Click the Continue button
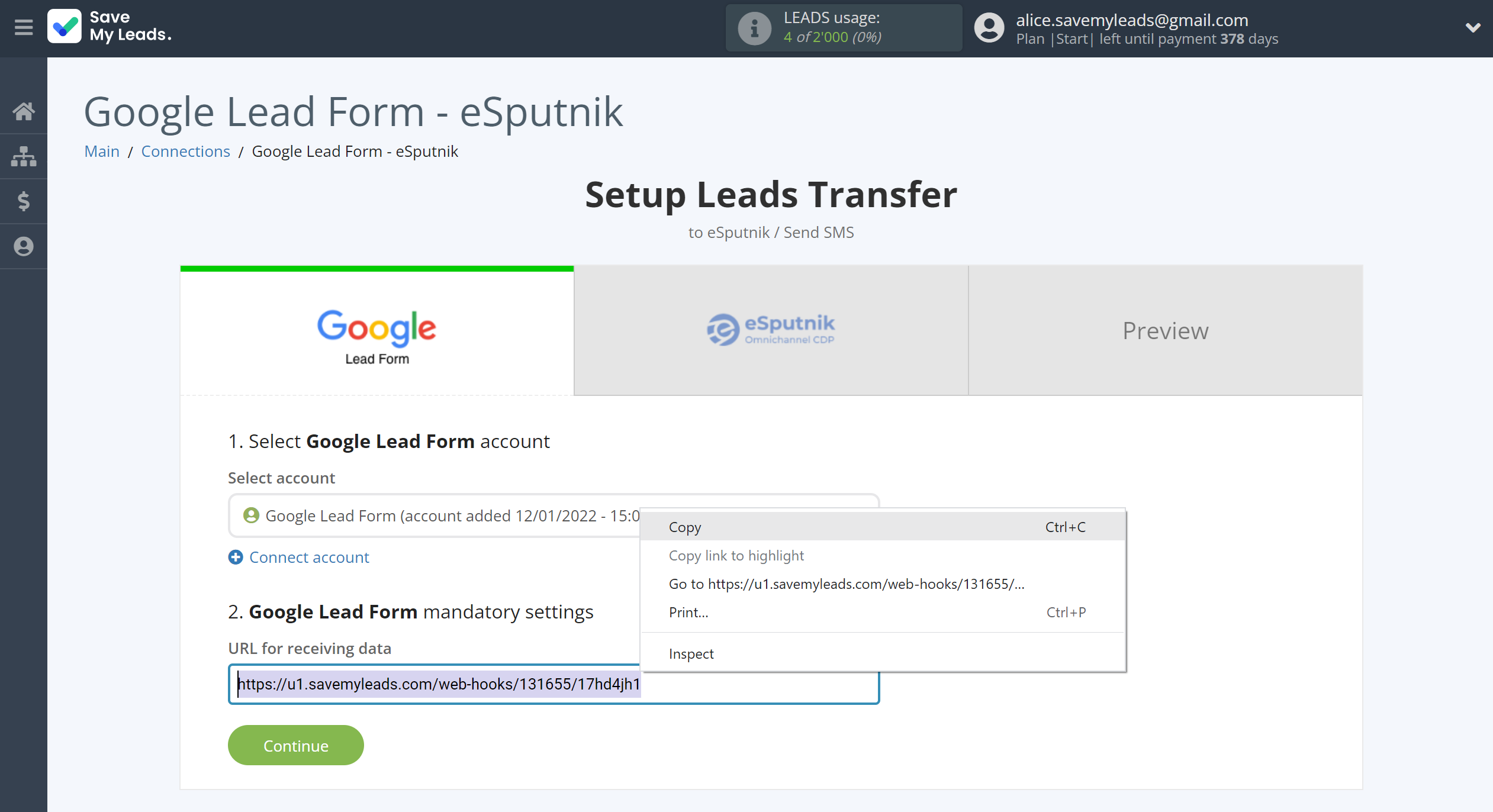Viewport: 1493px width, 812px height. pyautogui.click(x=295, y=744)
